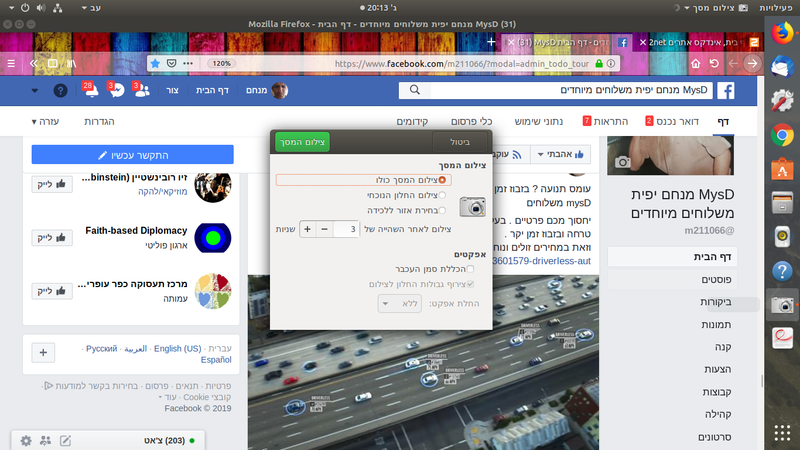This screenshot has height=450, width=800.
Task: Open Firefox from the Ubuntu dock
Action: 782,33
